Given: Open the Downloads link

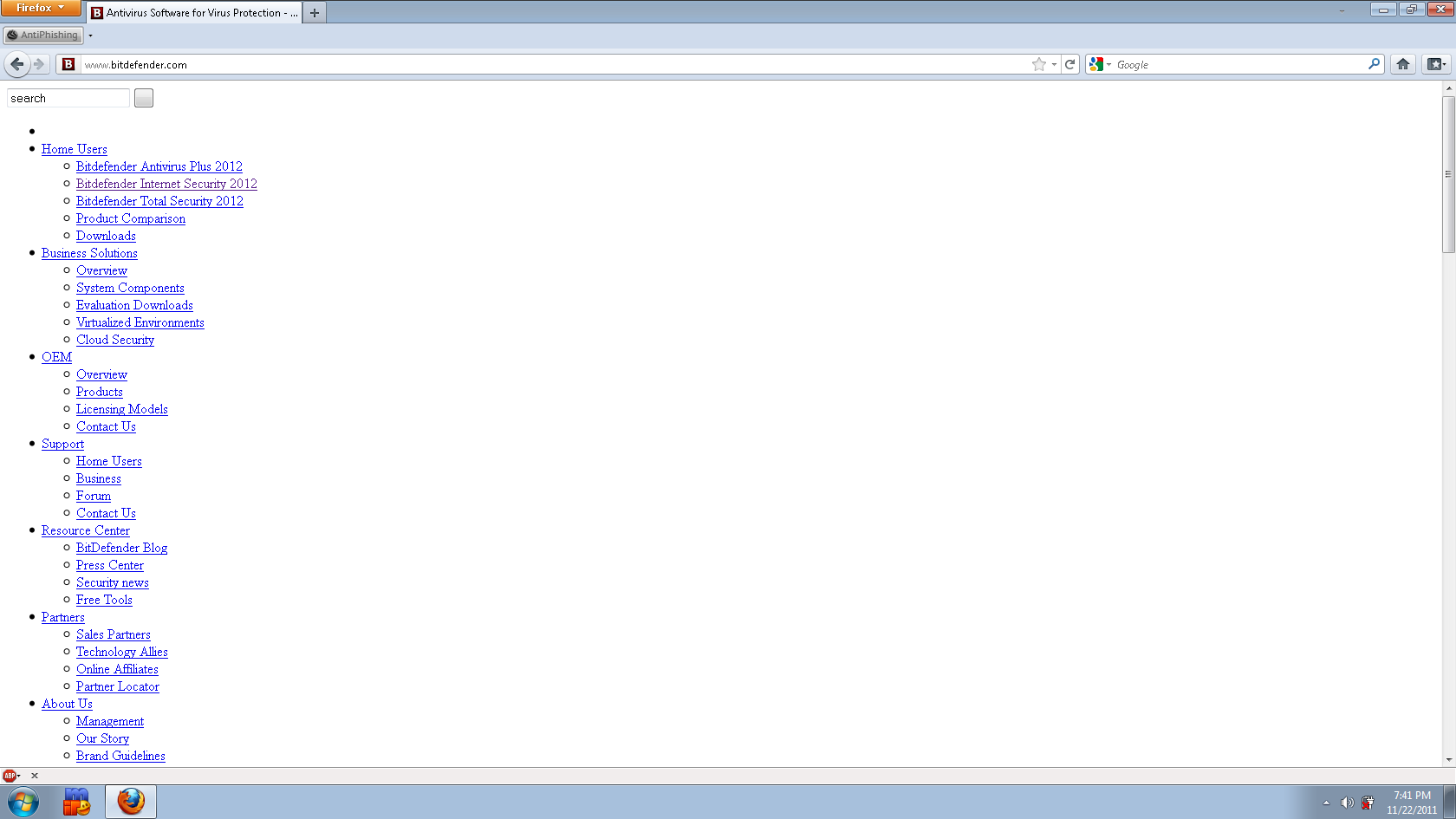Looking at the screenshot, I should (106, 236).
